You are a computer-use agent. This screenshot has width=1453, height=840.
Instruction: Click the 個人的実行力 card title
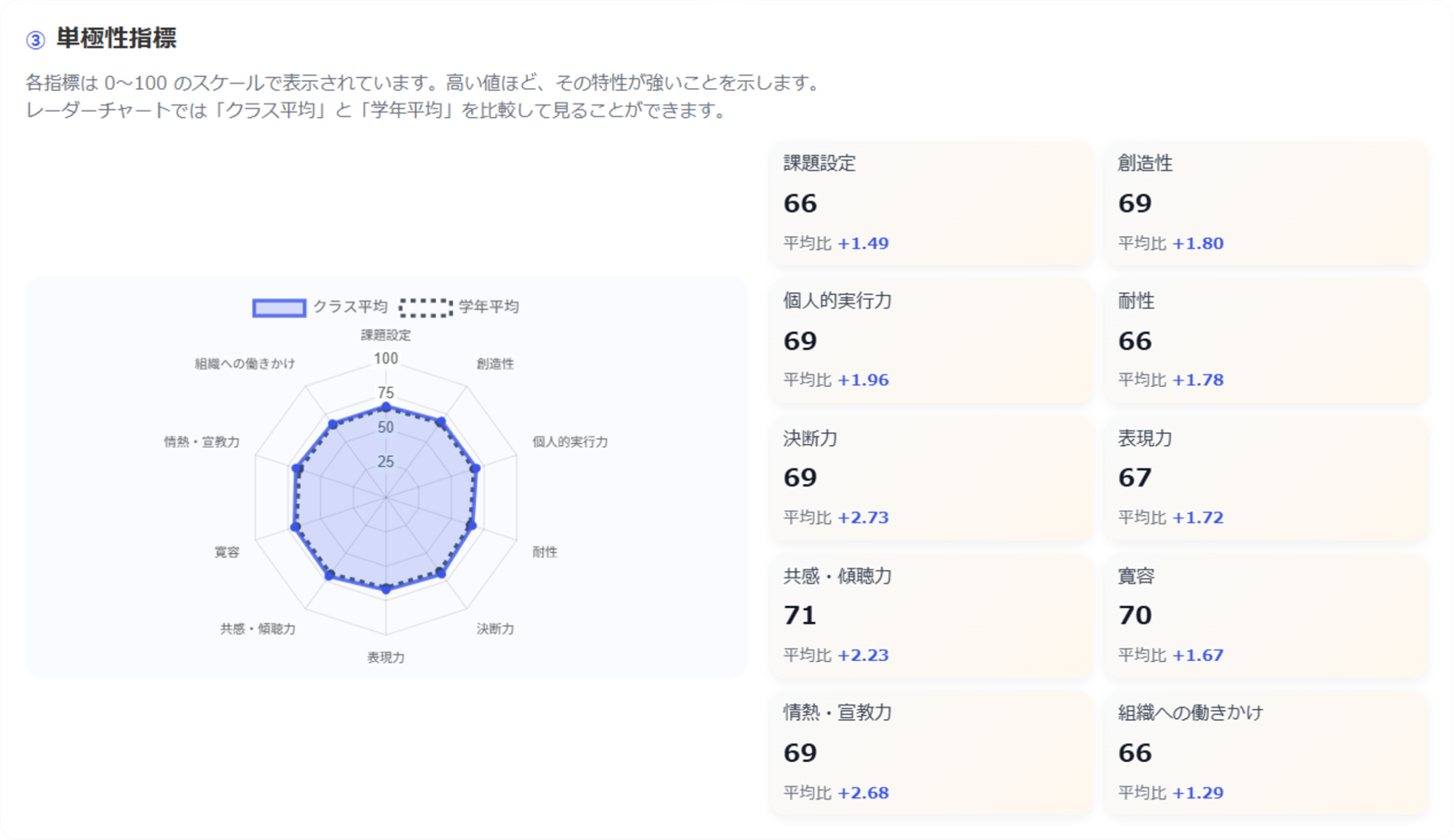837,301
